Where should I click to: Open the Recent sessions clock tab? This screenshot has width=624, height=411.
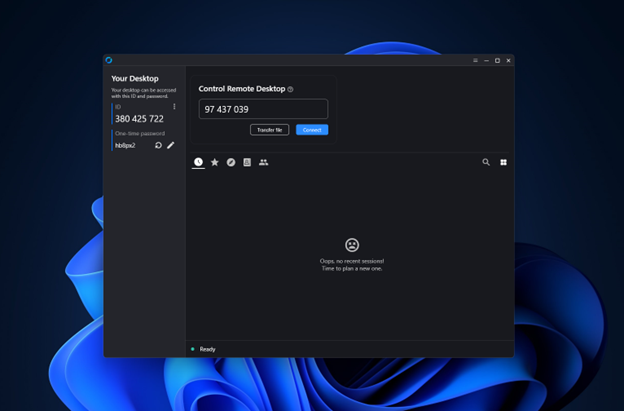coord(198,162)
